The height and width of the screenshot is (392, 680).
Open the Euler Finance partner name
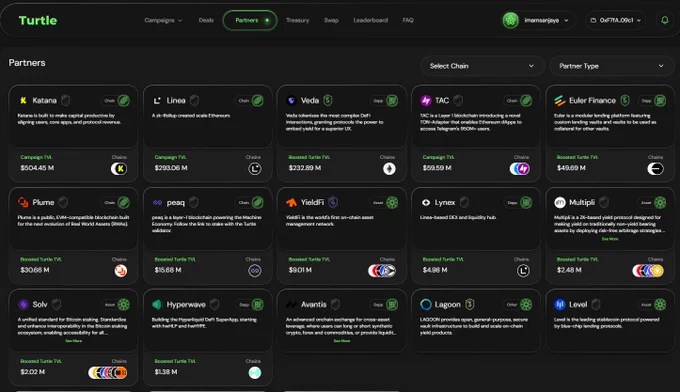click(592, 101)
